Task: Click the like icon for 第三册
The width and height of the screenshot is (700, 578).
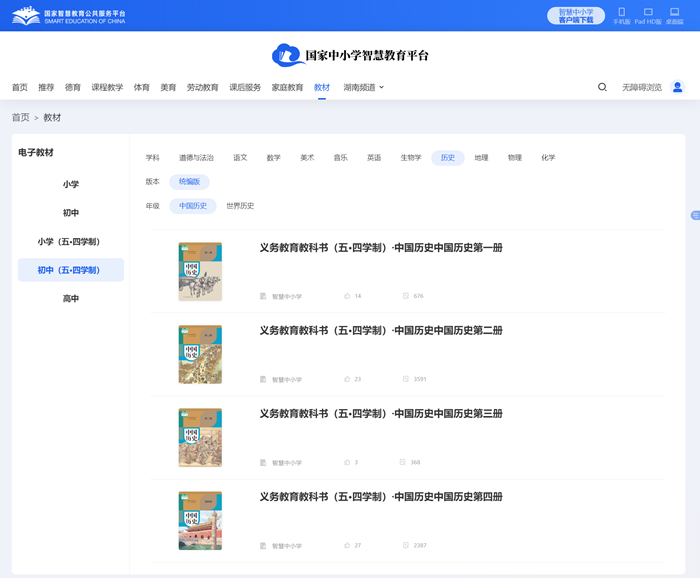Action: pos(347,462)
